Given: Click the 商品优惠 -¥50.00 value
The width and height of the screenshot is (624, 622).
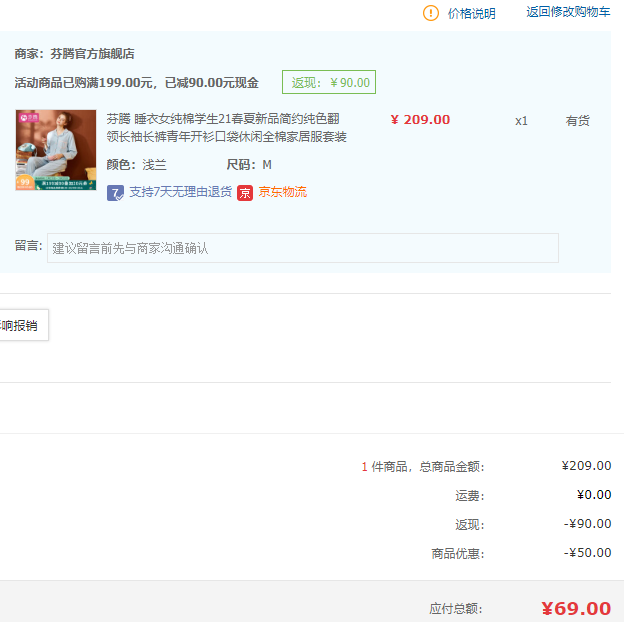Looking at the screenshot, I should tap(587, 553).
